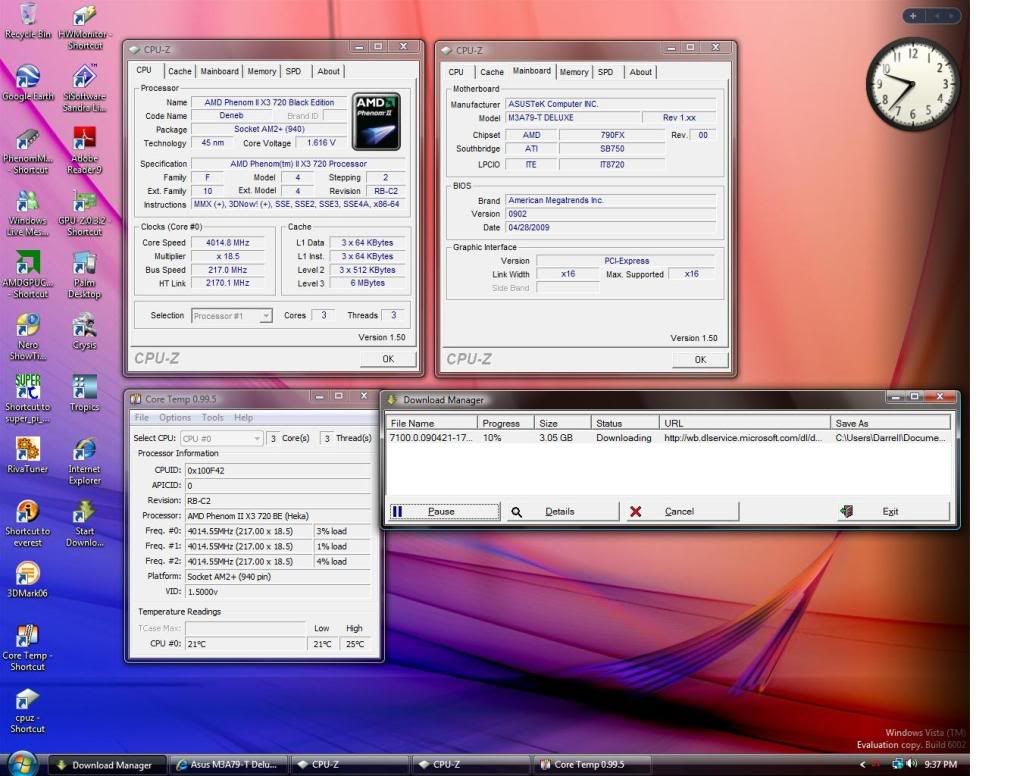Open the Select CPU dropdown in Core Temp
1023x776 pixels.
[221, 439]
